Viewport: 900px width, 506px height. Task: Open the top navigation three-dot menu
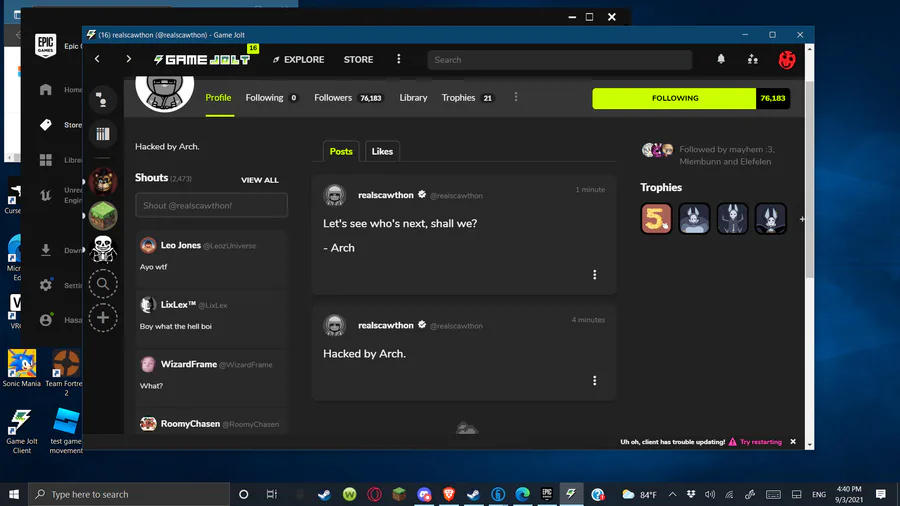399,59
